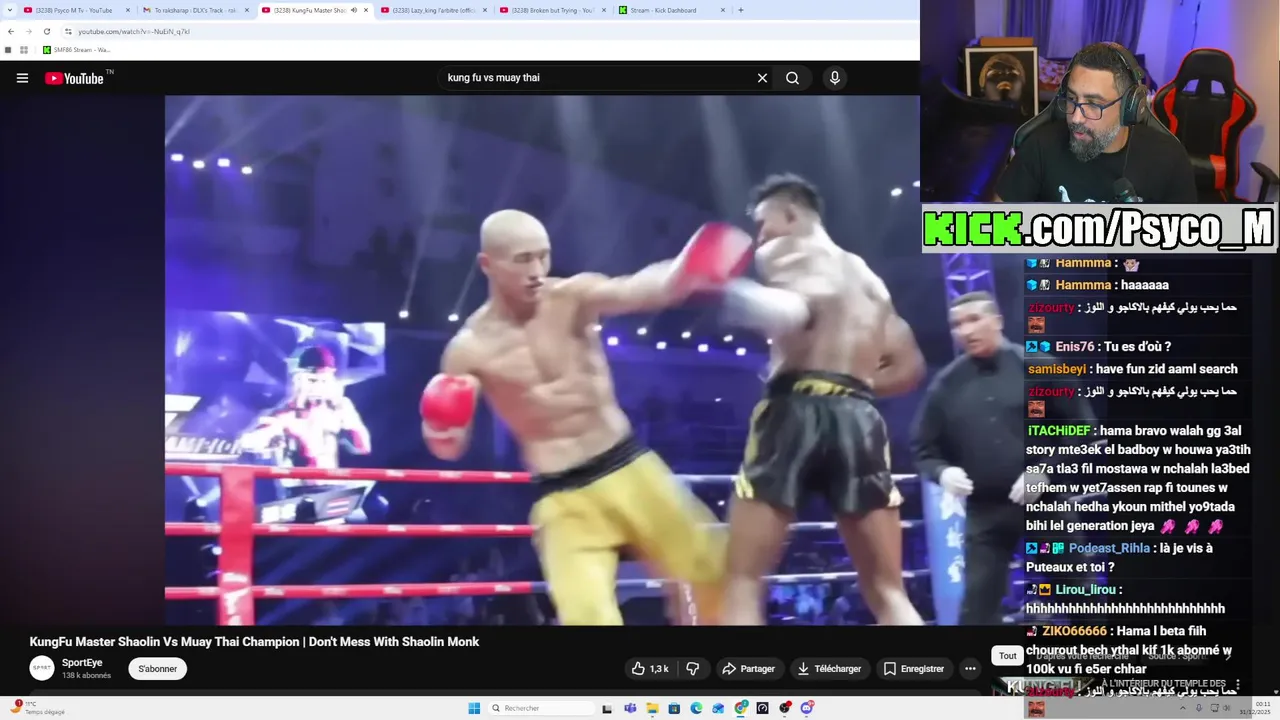Click the SportEye channel avatar
The image size is (1280, 720).
[x=42, y=668]
